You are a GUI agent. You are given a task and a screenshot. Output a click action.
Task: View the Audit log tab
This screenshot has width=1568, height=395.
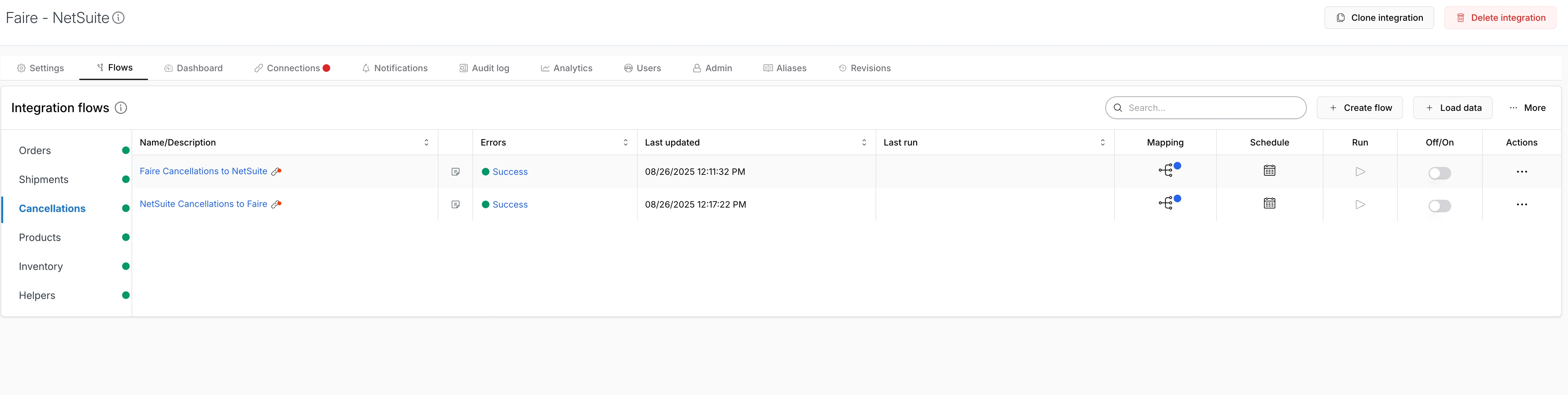tap(484, 68)
